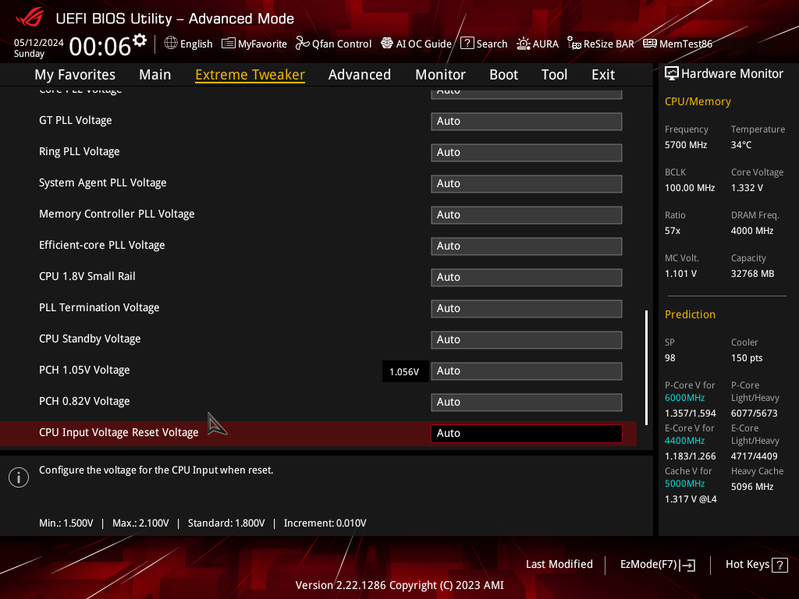Click PLL Termination Voltage label
799x599 pixels.
pos(99,308)
